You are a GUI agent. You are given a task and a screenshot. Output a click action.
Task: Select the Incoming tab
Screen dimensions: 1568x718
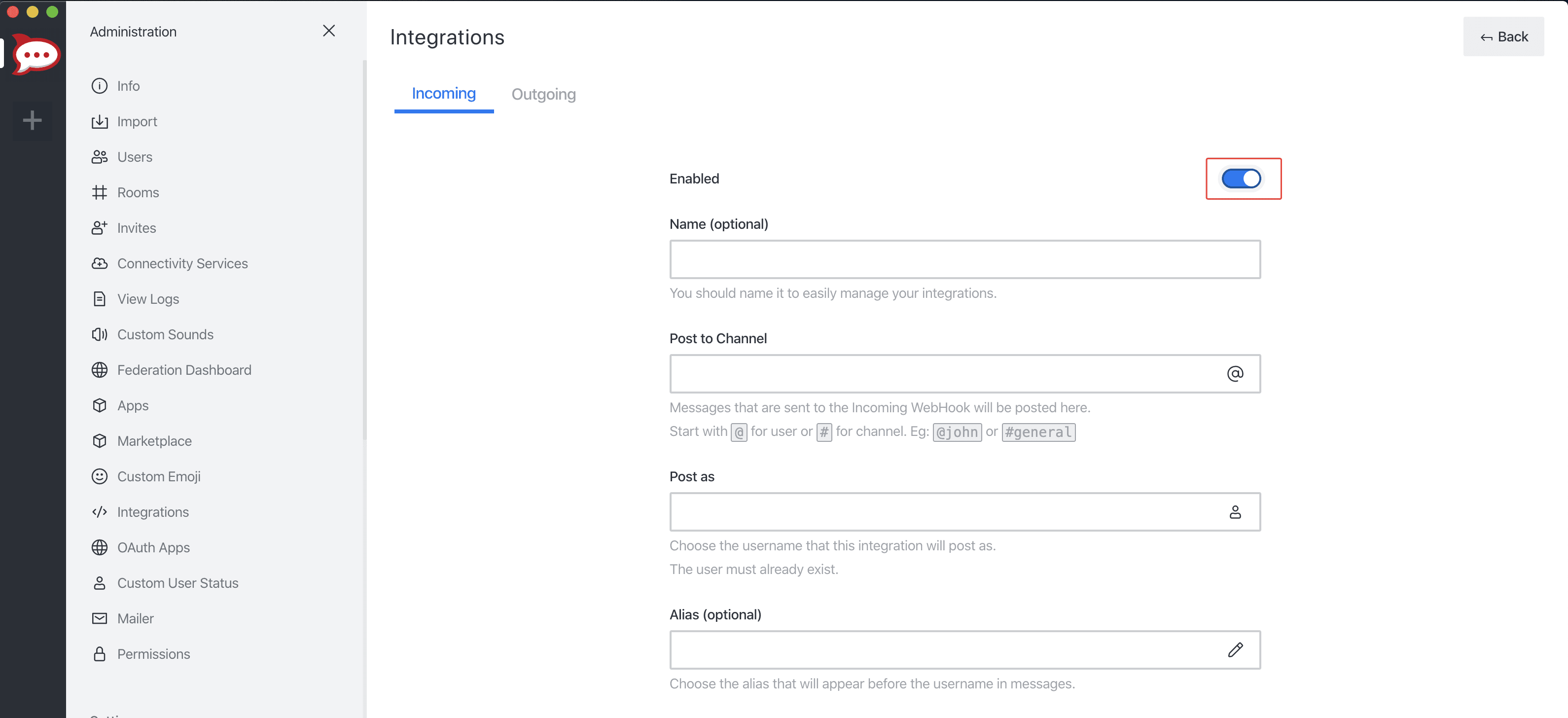[x=443, y=93]
